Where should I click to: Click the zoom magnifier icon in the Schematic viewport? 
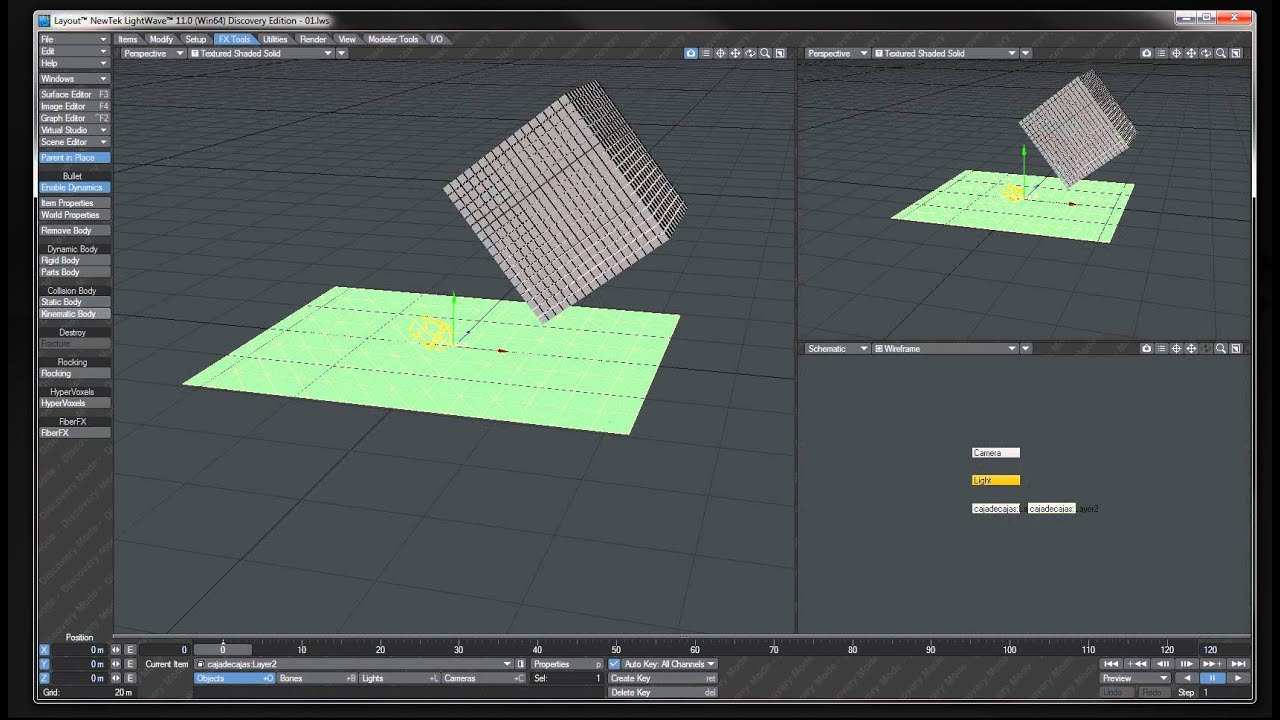1221,349
